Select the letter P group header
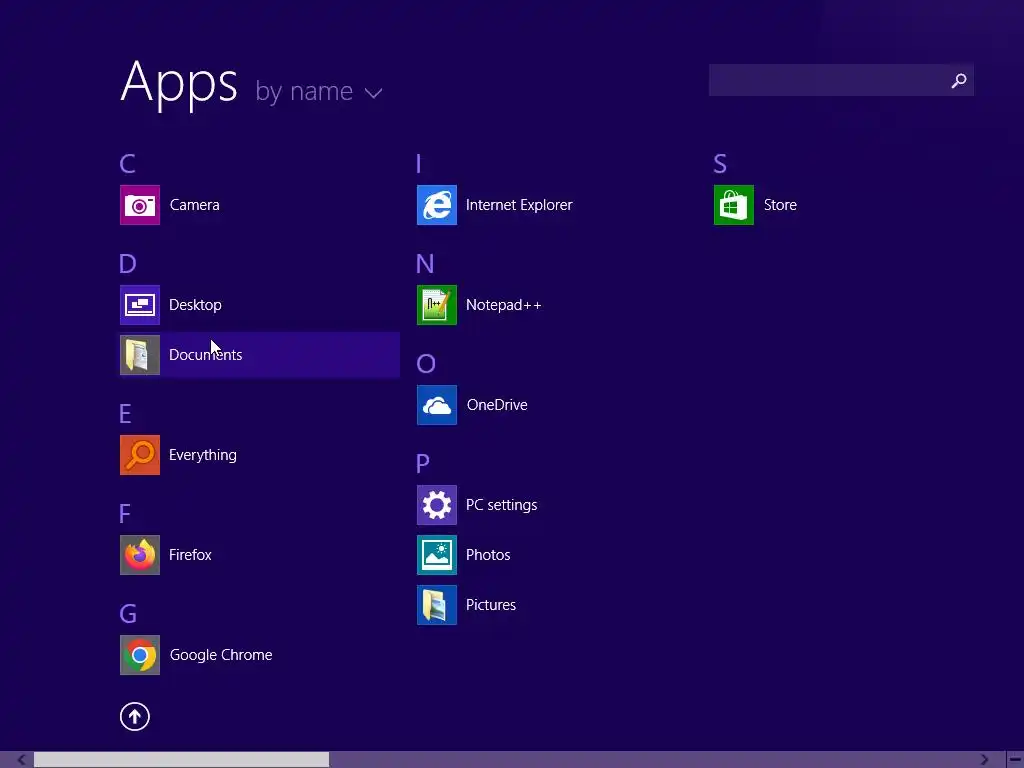1024x768 pixels. point(423,464)
